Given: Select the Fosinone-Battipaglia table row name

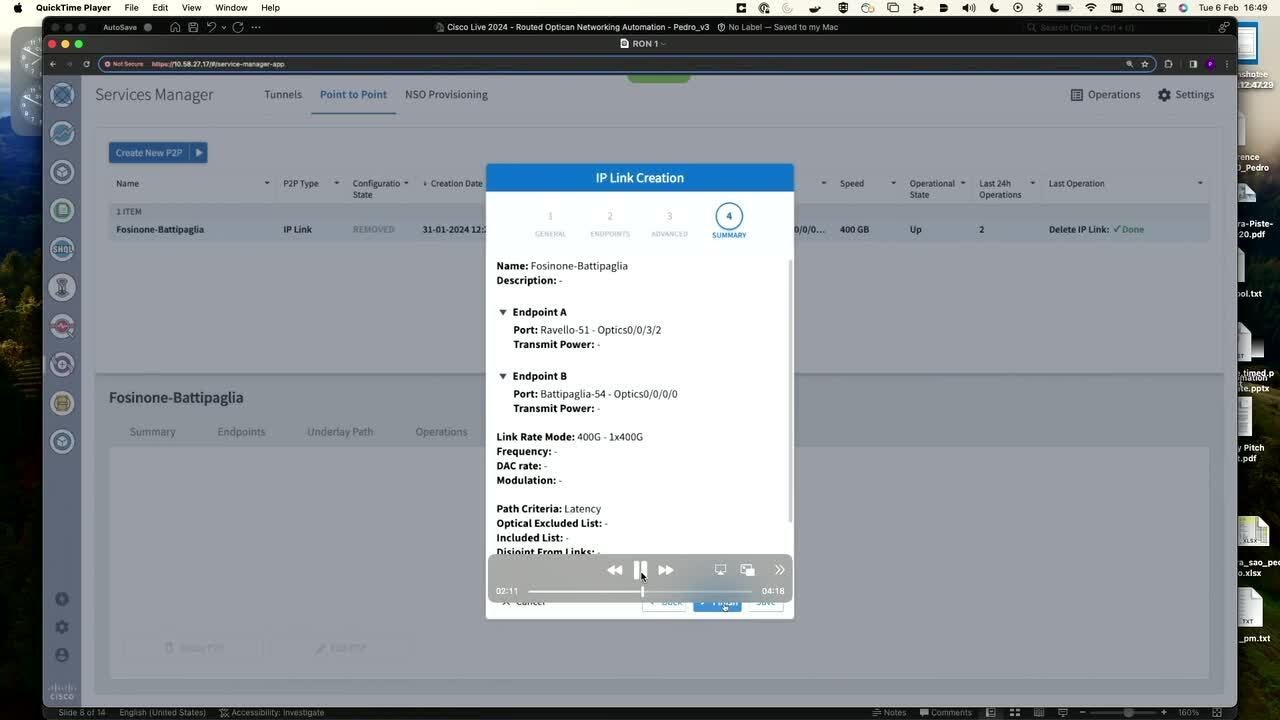Looking at the screenshot, I should click(x=160, y=229).
